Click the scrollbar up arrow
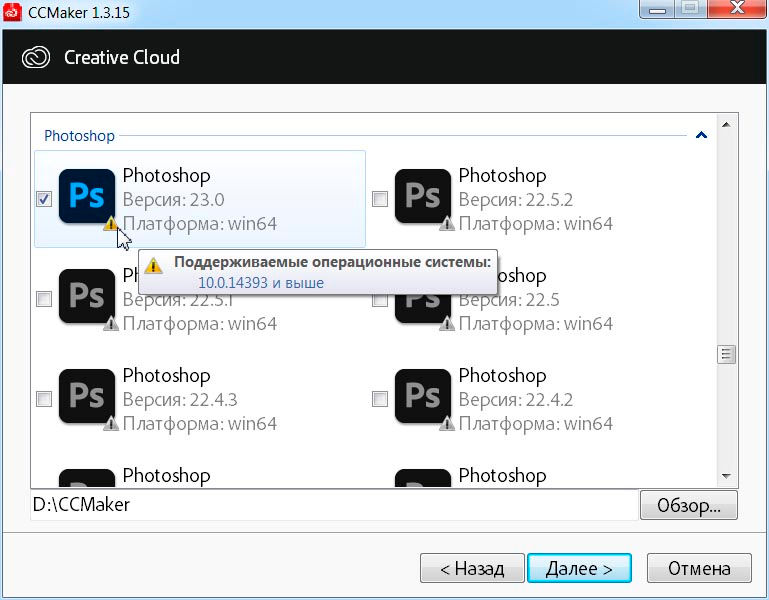 click(x=726, y=125)
